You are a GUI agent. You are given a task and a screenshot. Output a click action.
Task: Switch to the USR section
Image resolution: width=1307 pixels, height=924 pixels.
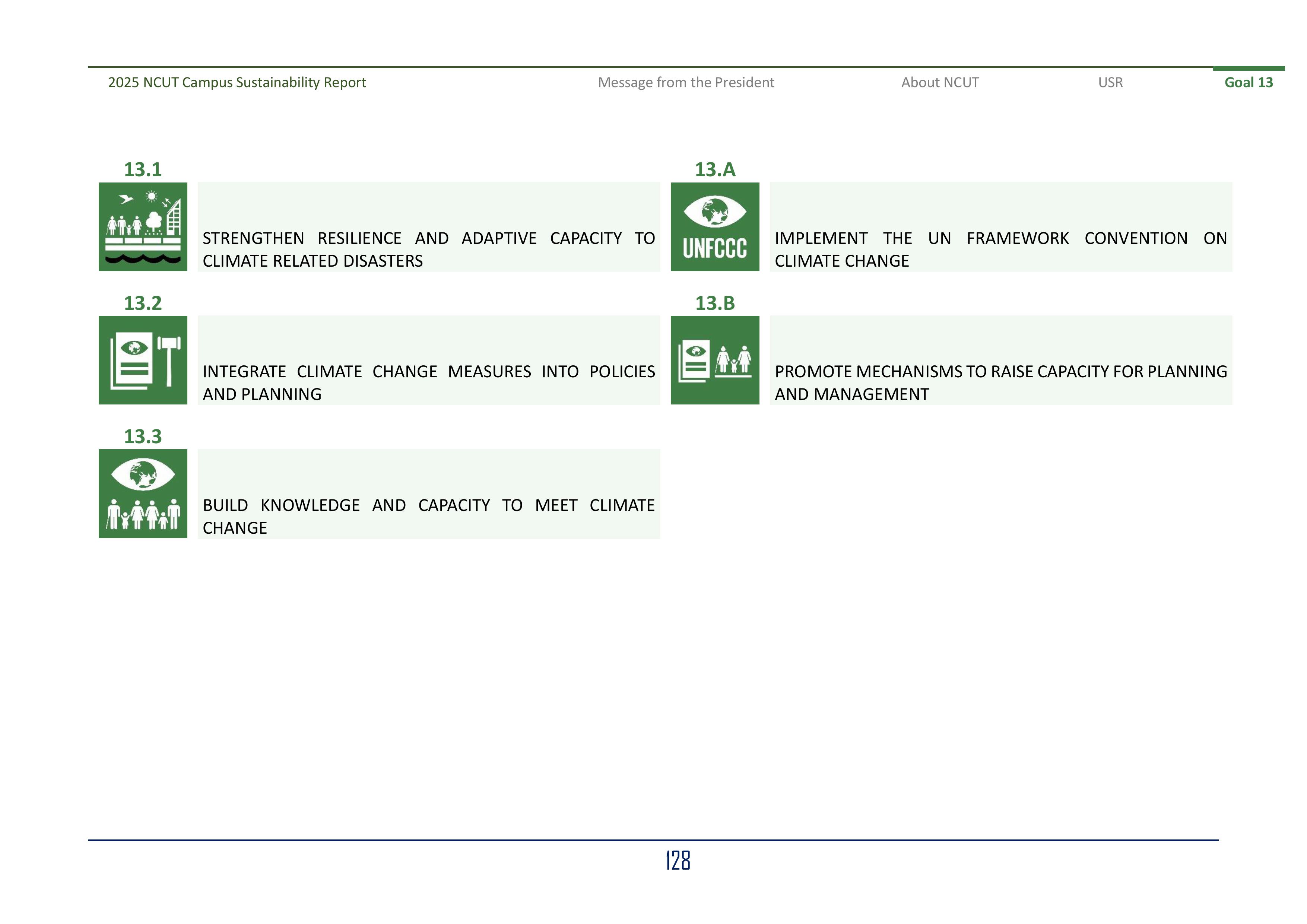[x=1110, y=83]
